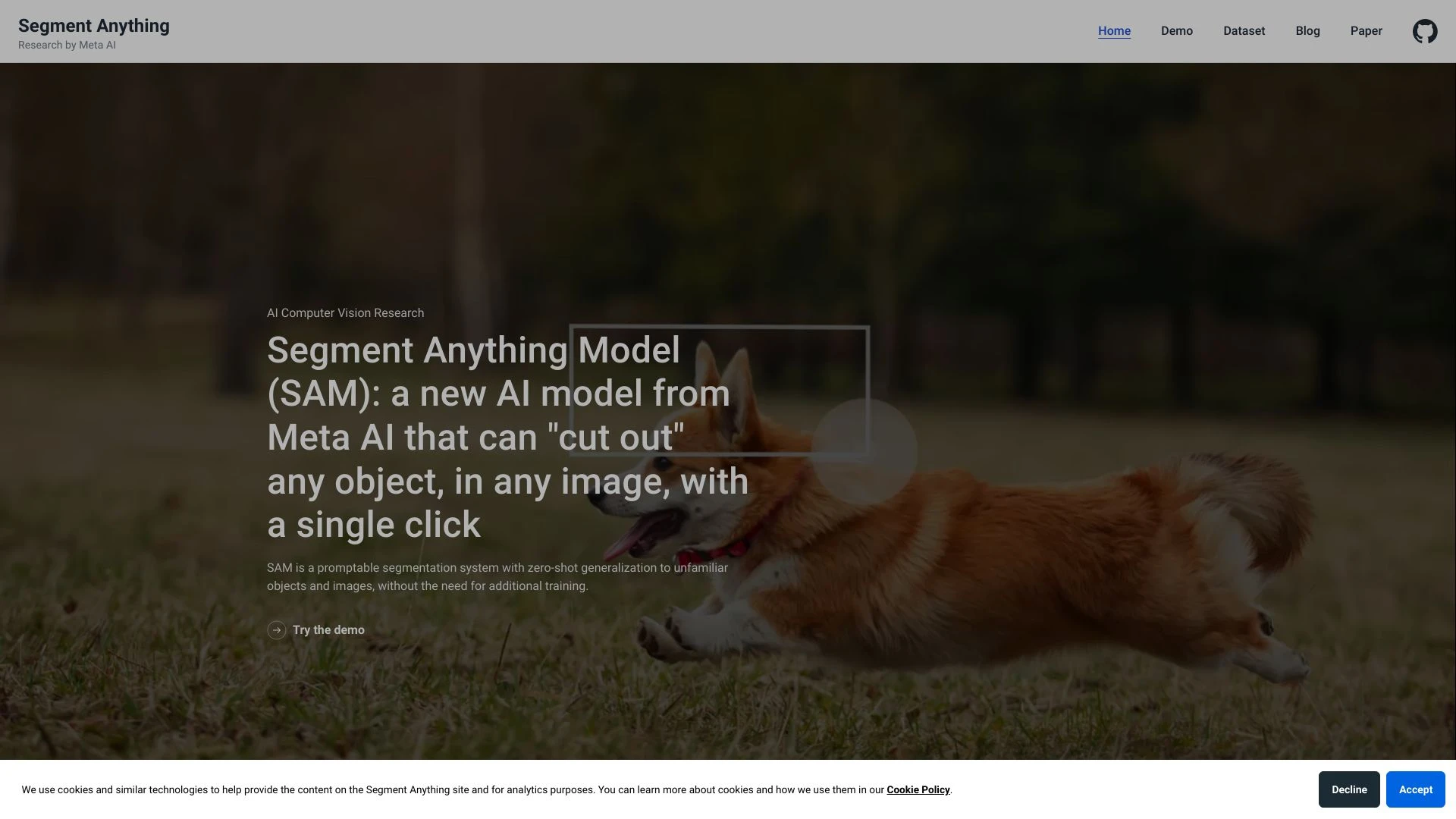Click the Research by Meta AI subtitle
Viewport: 1456px width, 819px height.
(66, 45)
